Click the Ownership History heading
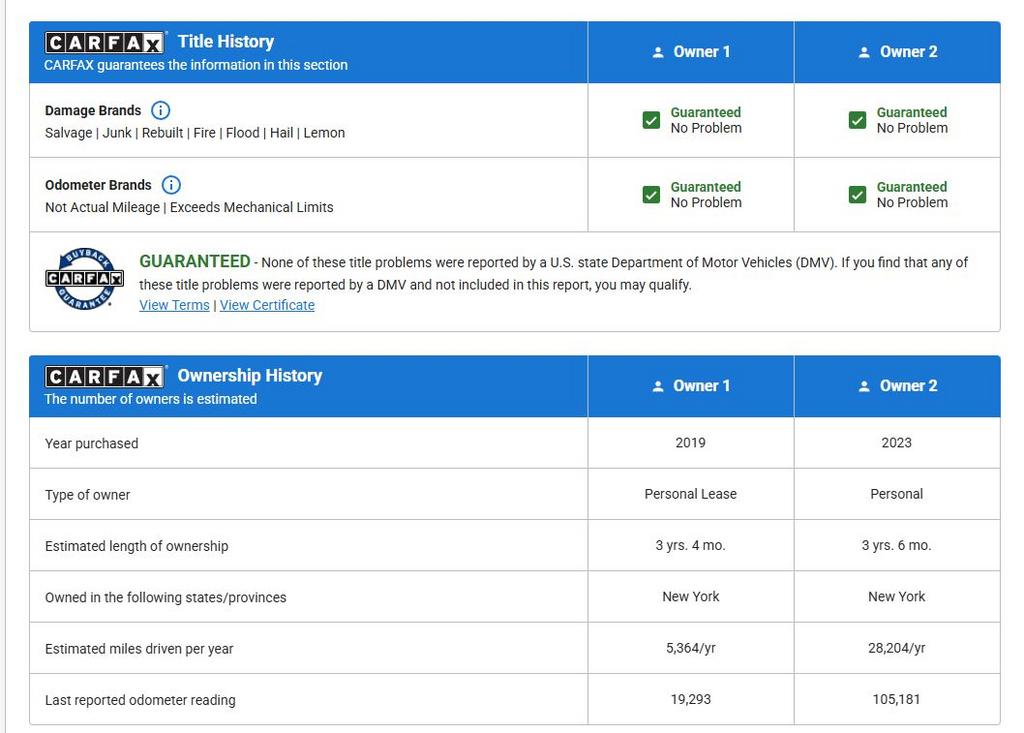Image resolution: width=1024 pixels, height=733 pixels. point(250,376)
